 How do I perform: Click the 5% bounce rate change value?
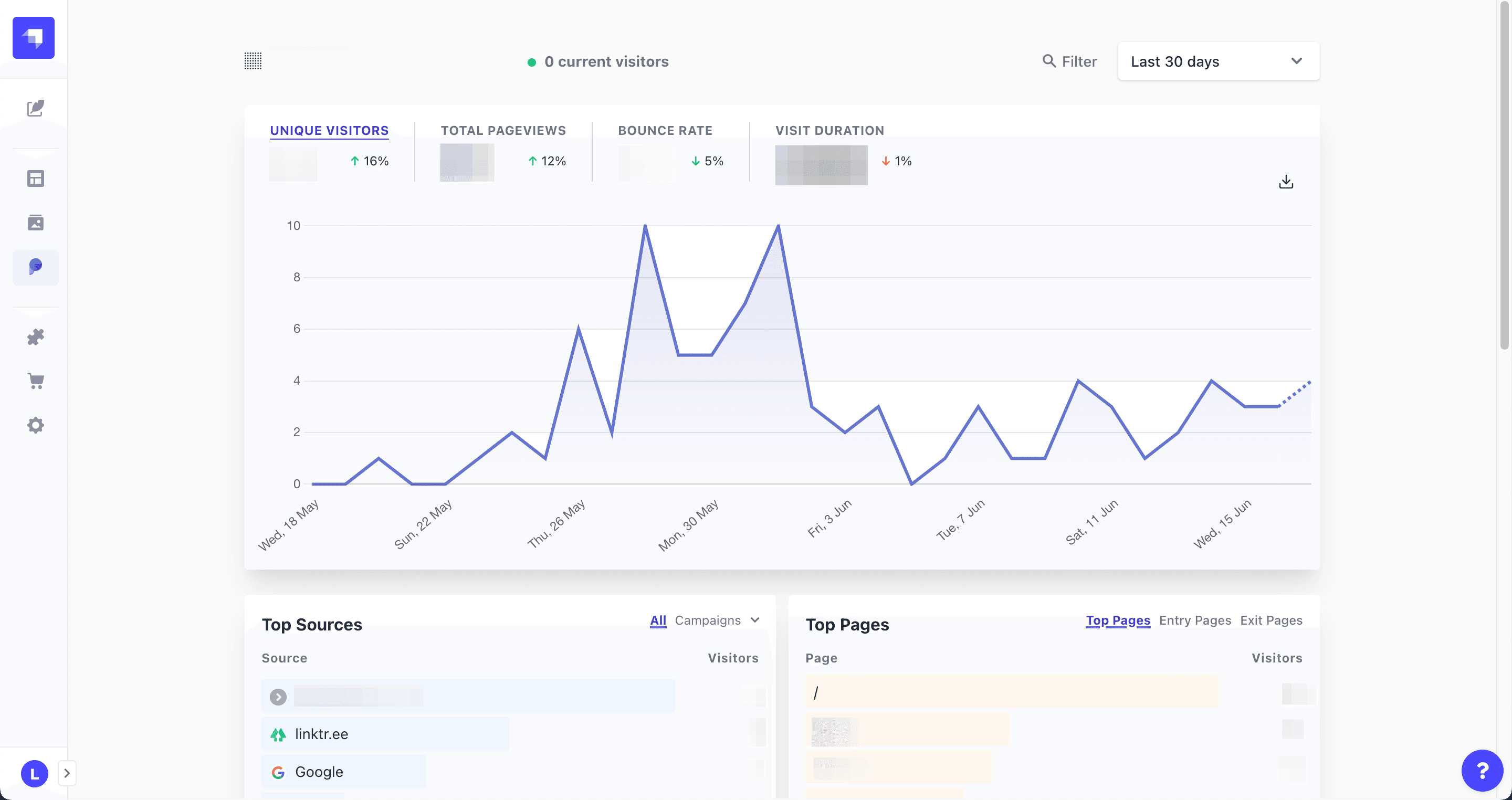[x=714, y=161]
